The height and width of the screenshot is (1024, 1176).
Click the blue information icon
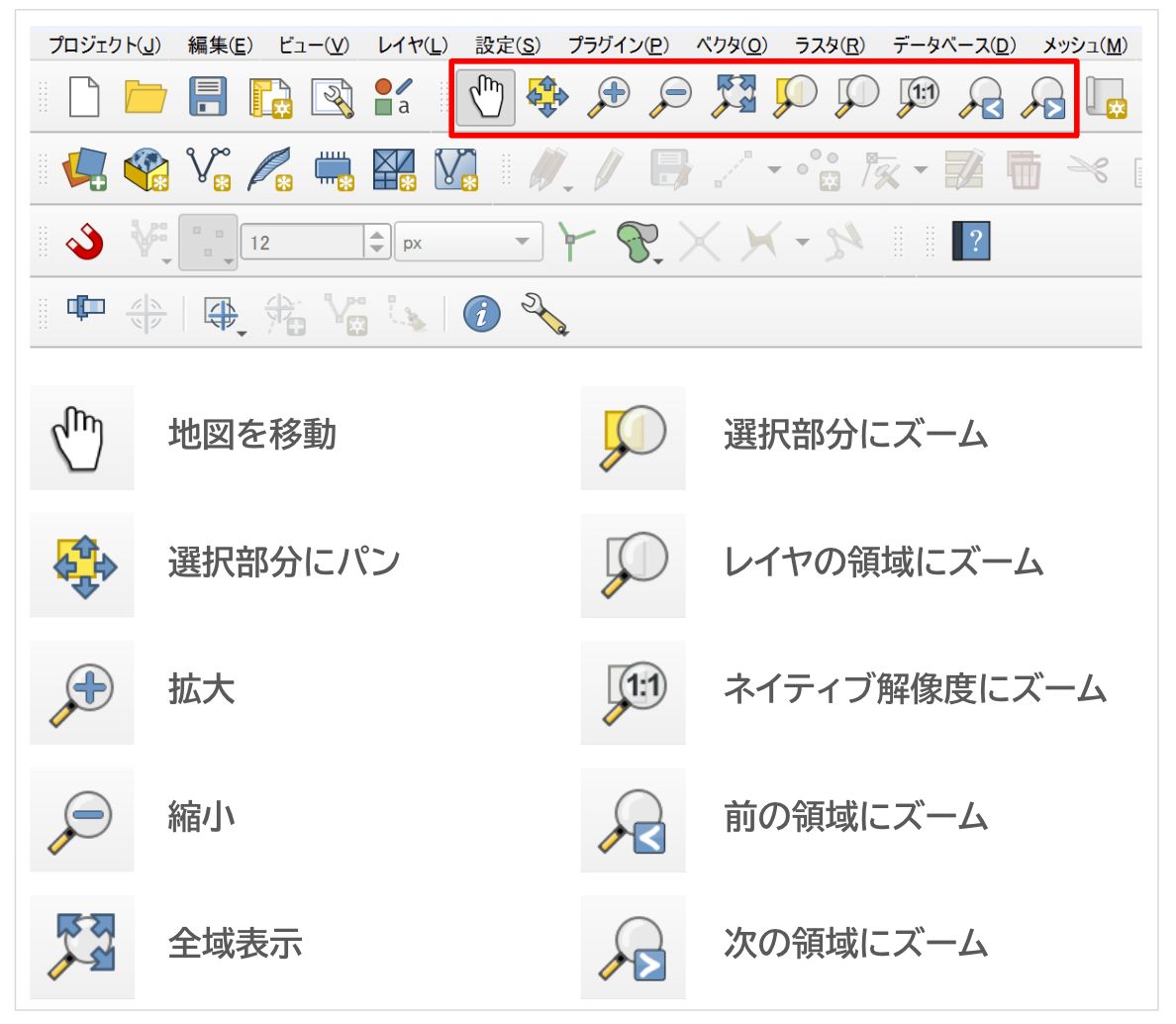481,313
